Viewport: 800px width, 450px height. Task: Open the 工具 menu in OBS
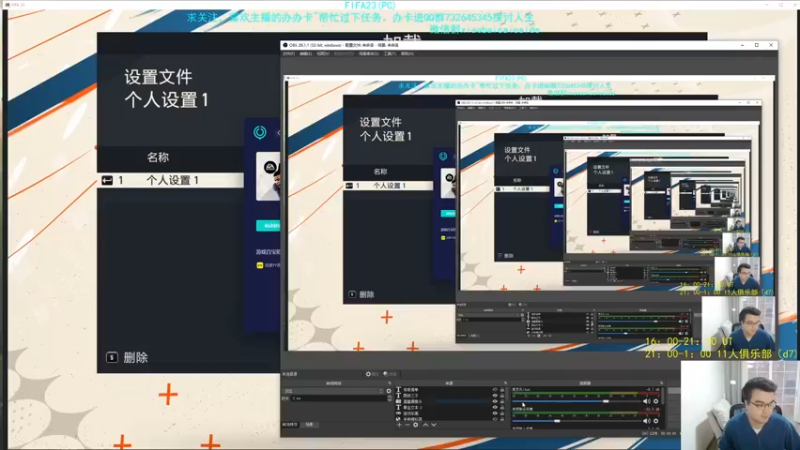pos(389,54)
